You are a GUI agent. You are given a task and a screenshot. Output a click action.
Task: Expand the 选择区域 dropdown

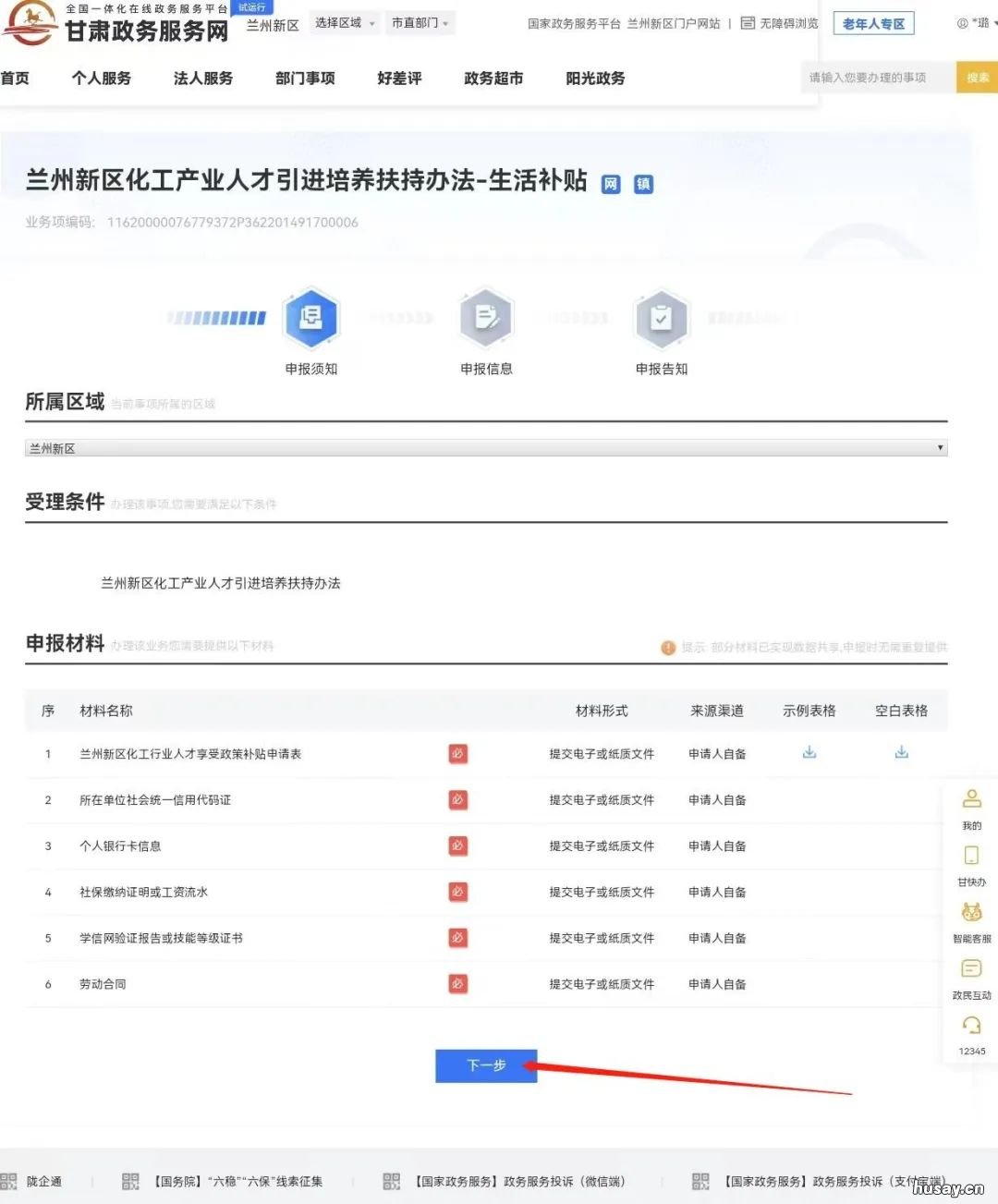pos(344,22)
